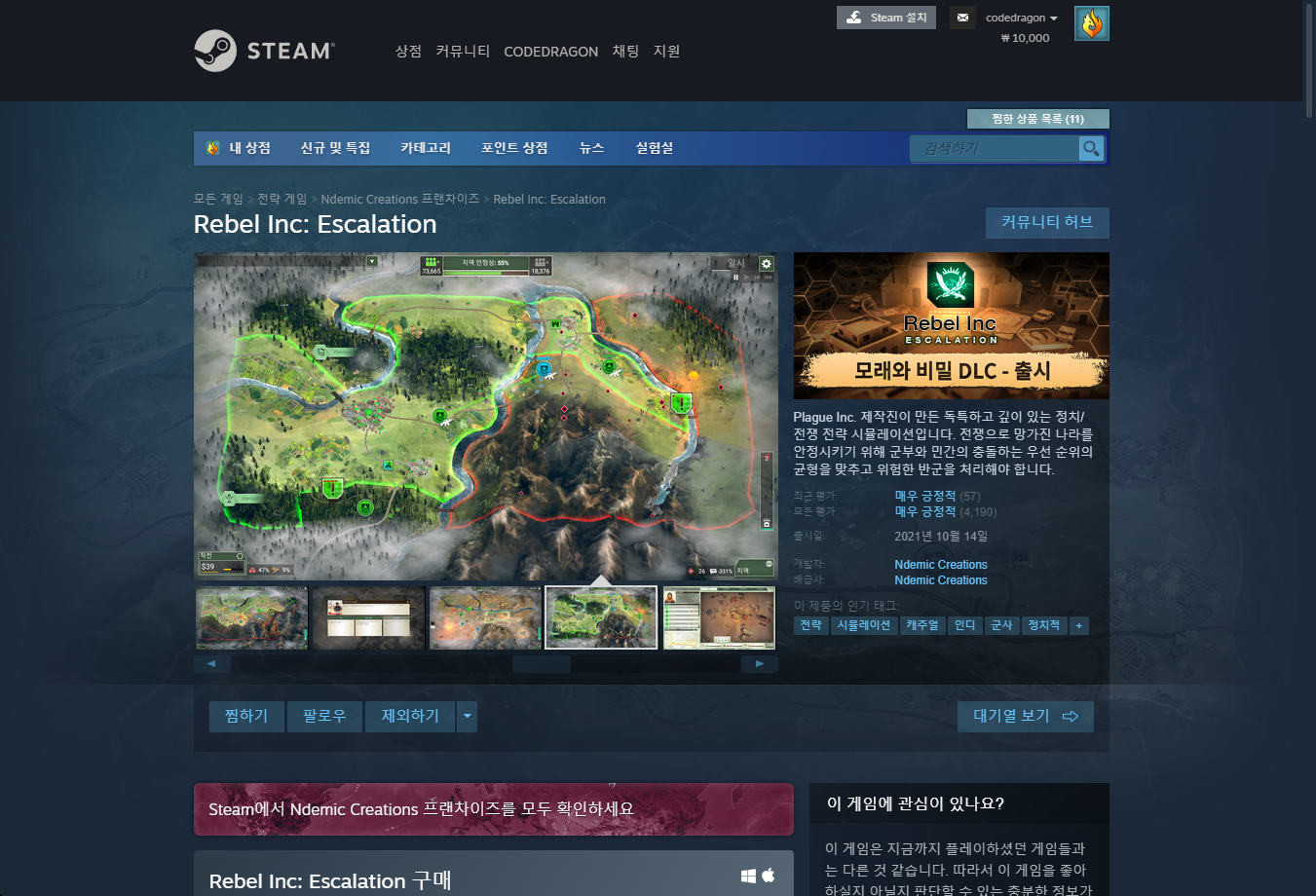The width and height of the screenshot is (1316, 896).
Task: Expand the 제외하기 dropdown arrow
Action: point(468,716)
